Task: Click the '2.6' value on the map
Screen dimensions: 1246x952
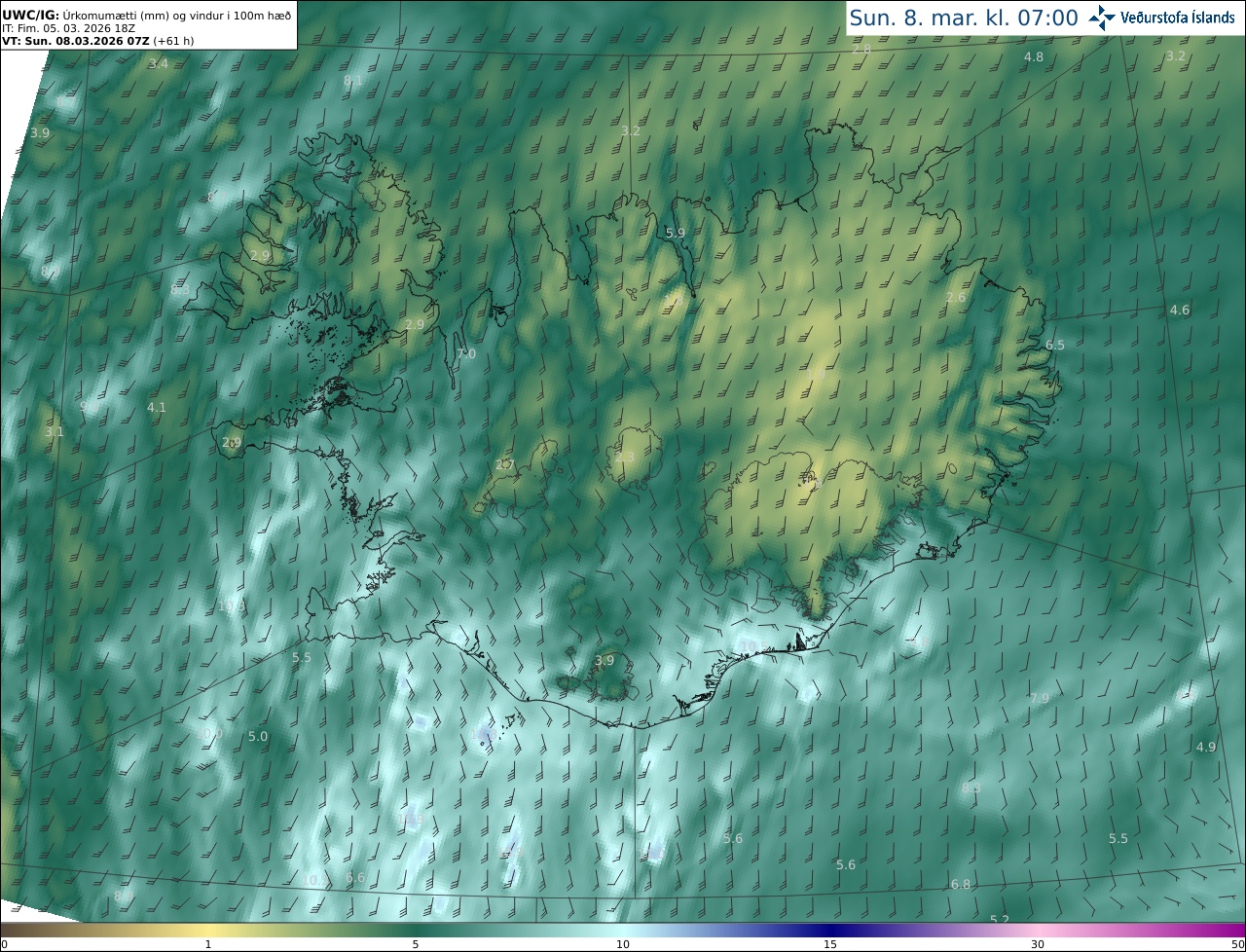Action: click(x=956, y=298)
